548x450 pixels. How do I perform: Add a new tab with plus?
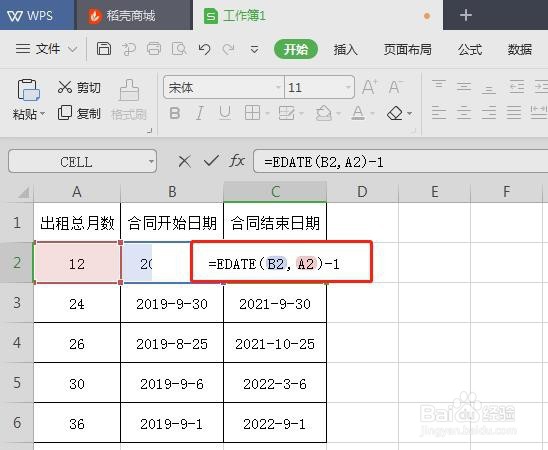point(466,15)
